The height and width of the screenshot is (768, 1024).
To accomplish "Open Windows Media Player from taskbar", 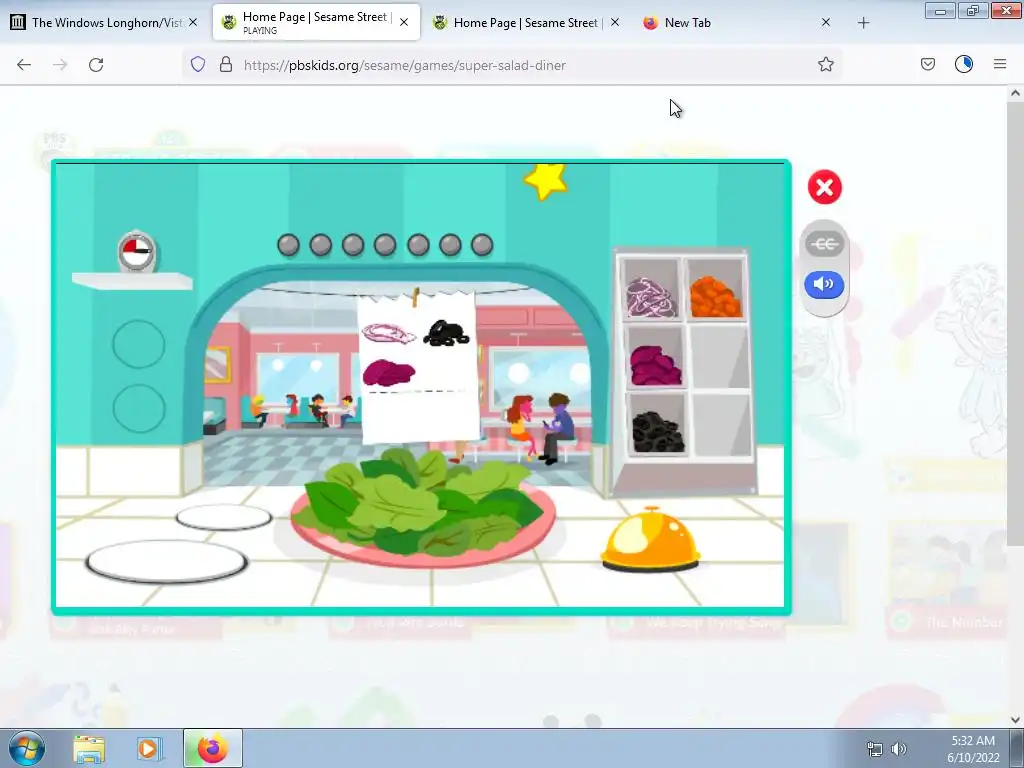I will tap(149, 749).
